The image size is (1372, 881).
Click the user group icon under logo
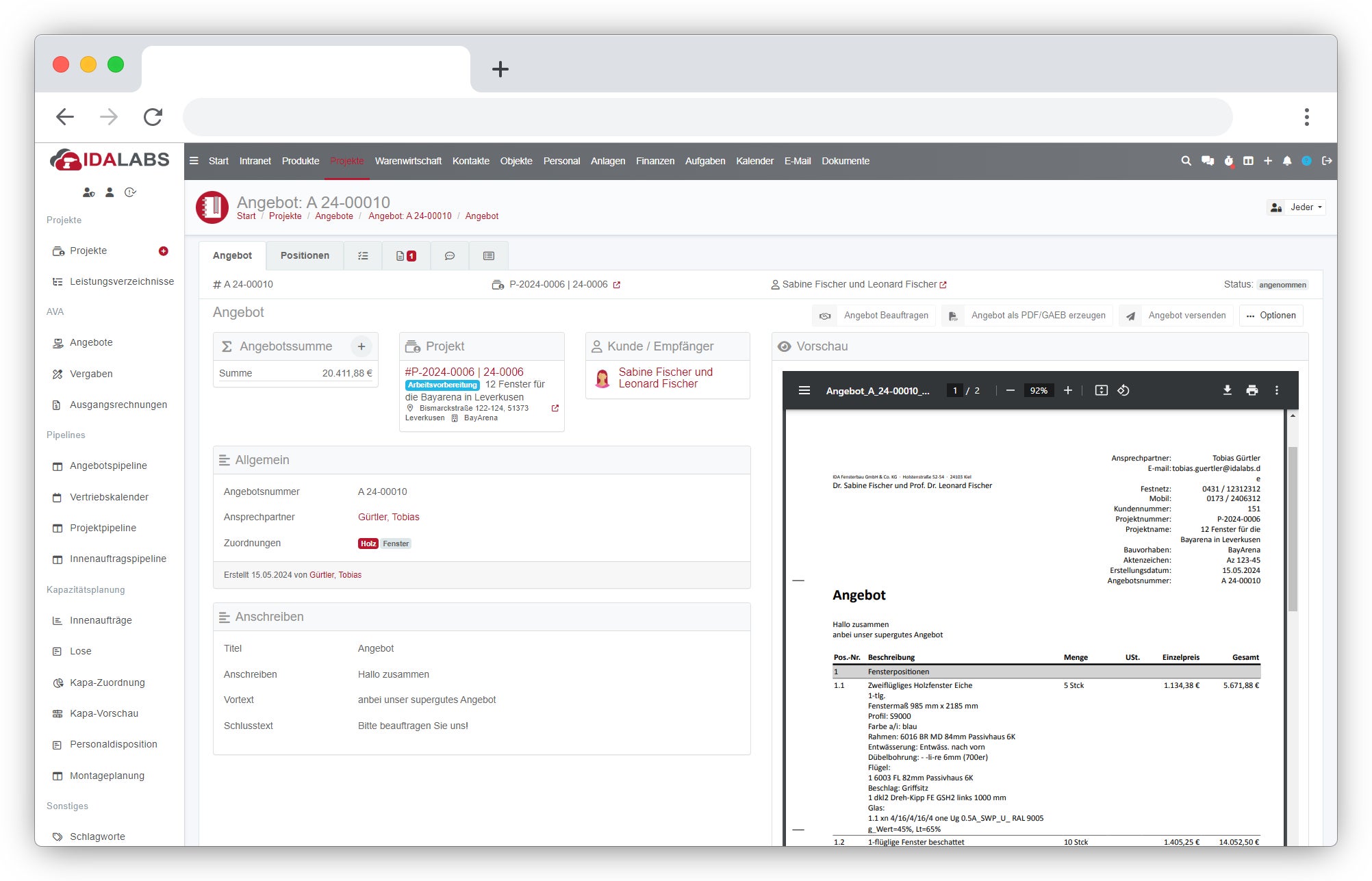click(89, 192)
